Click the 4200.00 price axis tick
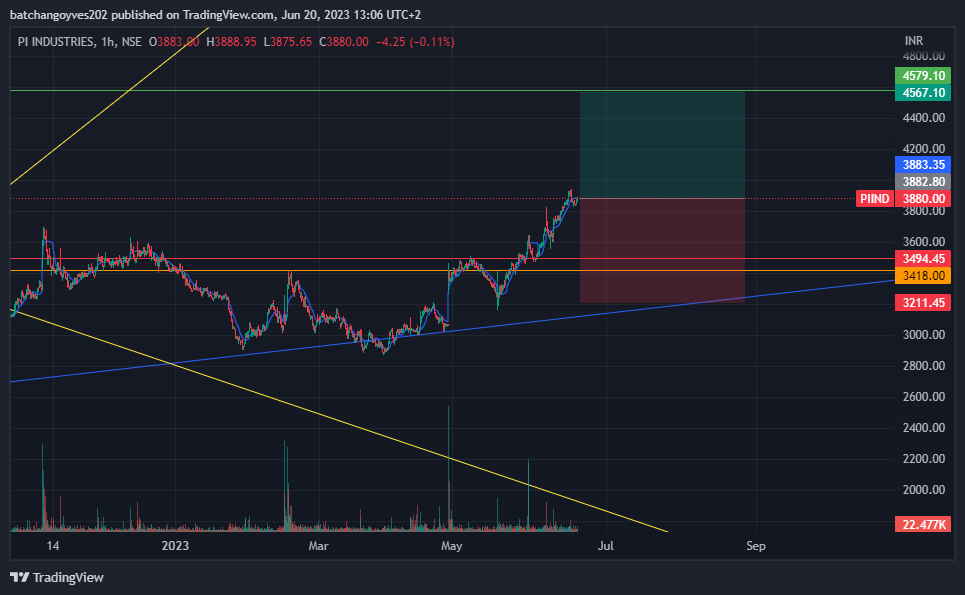Viewport: 965px width, 595px height. pyautogui.click(x=924, y=148)
